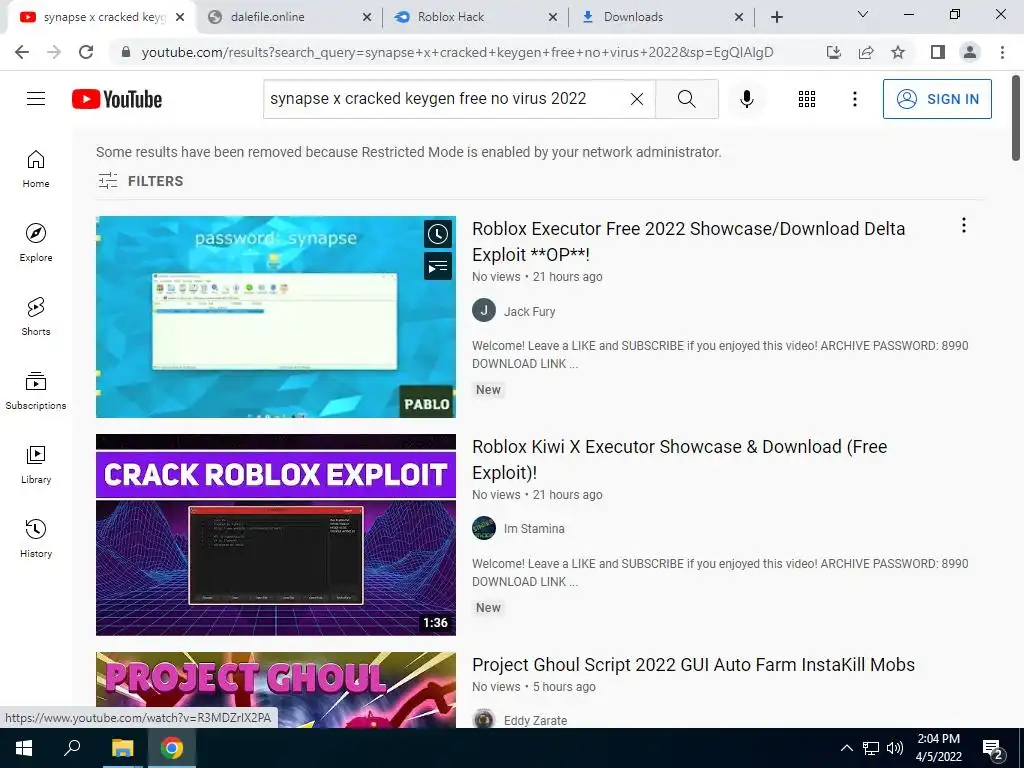Open the Chrome profile avatar menu
1024x768 pixels.
970,52
